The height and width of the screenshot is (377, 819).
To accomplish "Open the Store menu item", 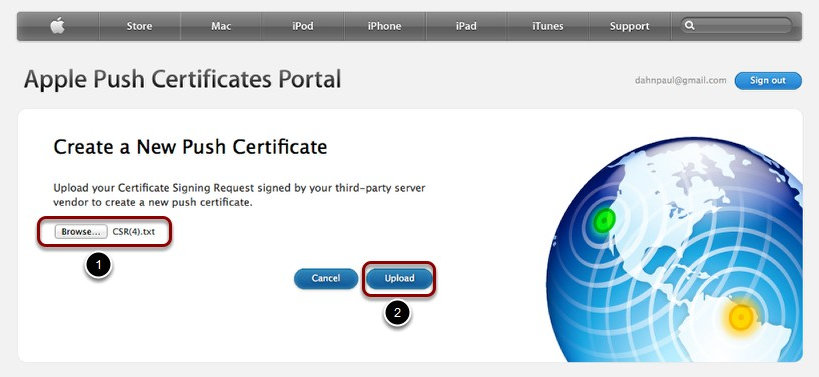I will coord(139,26).
